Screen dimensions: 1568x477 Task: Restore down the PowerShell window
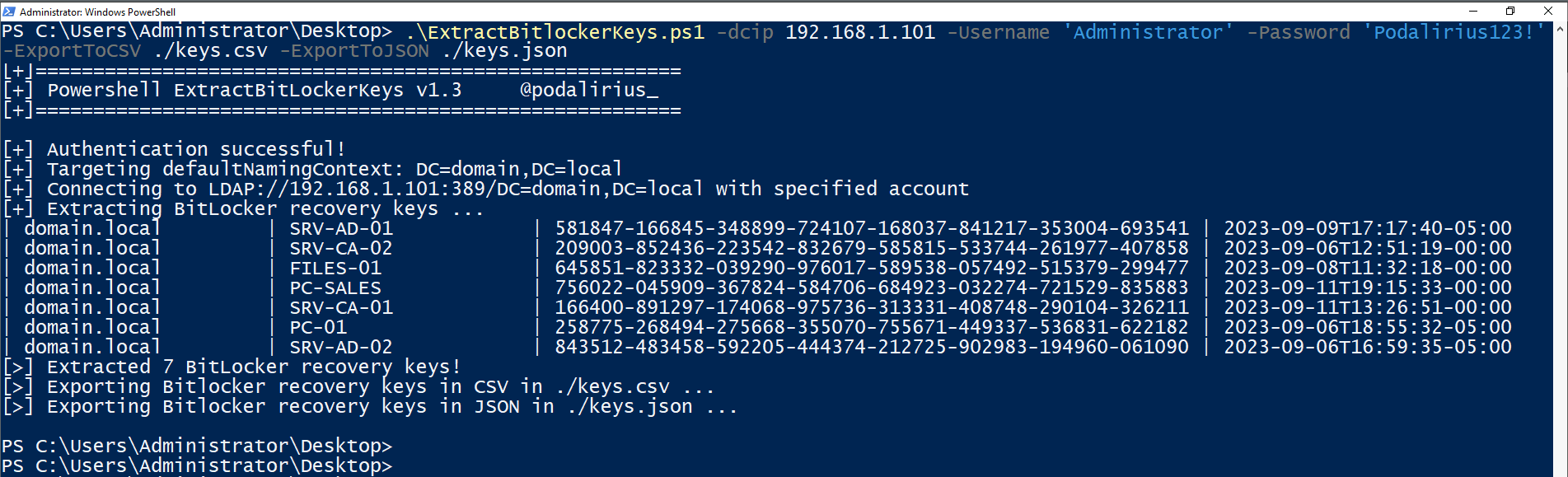tap(1510, 11)
